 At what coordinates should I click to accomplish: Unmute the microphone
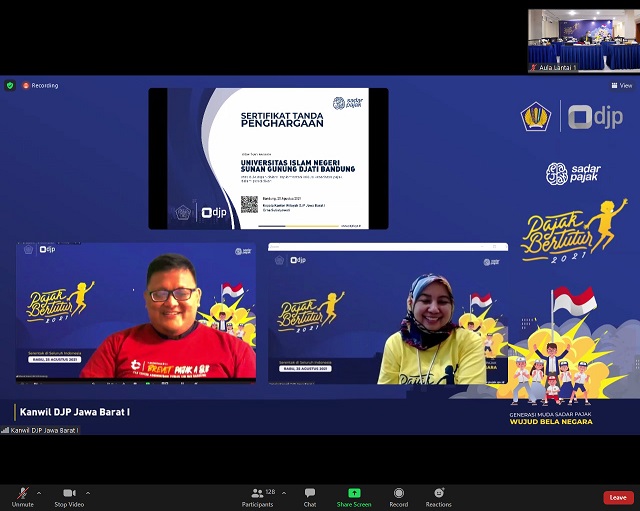point(22,496)
